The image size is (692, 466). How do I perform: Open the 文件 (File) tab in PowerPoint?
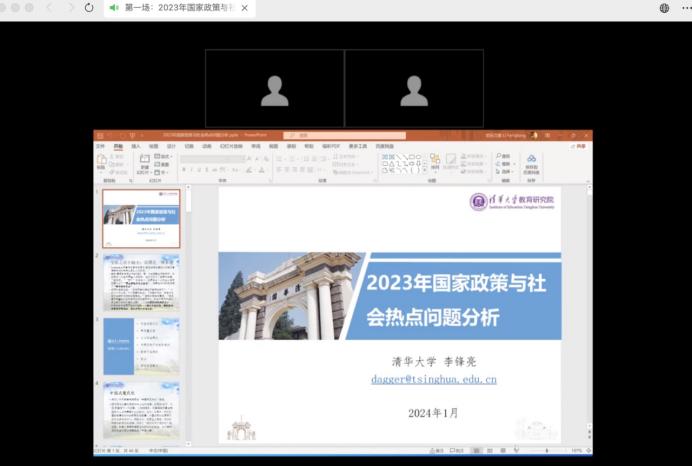coord(101,146)
